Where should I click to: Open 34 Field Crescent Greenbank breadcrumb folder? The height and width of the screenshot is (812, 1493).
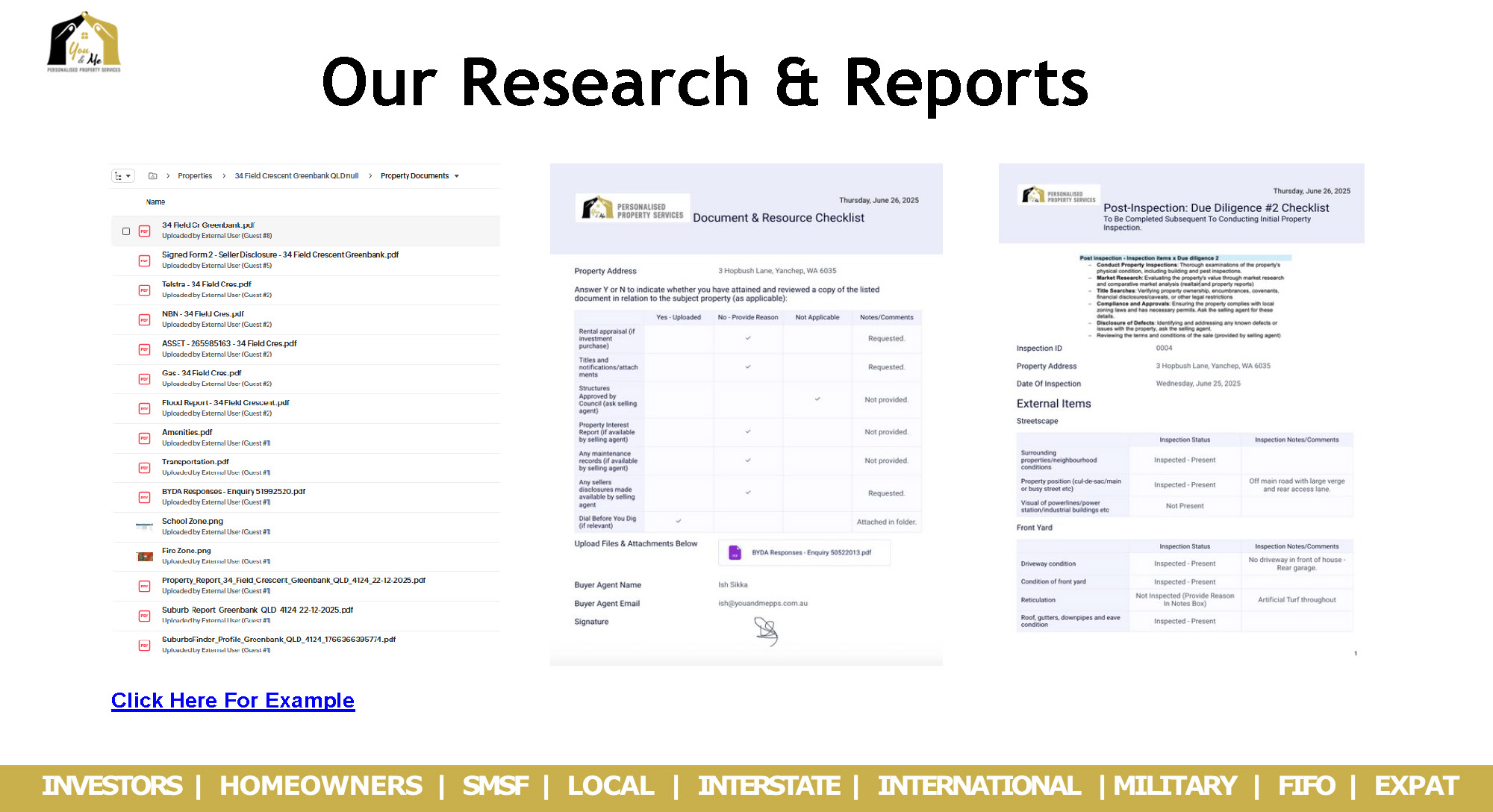click(x=296, y=176)
